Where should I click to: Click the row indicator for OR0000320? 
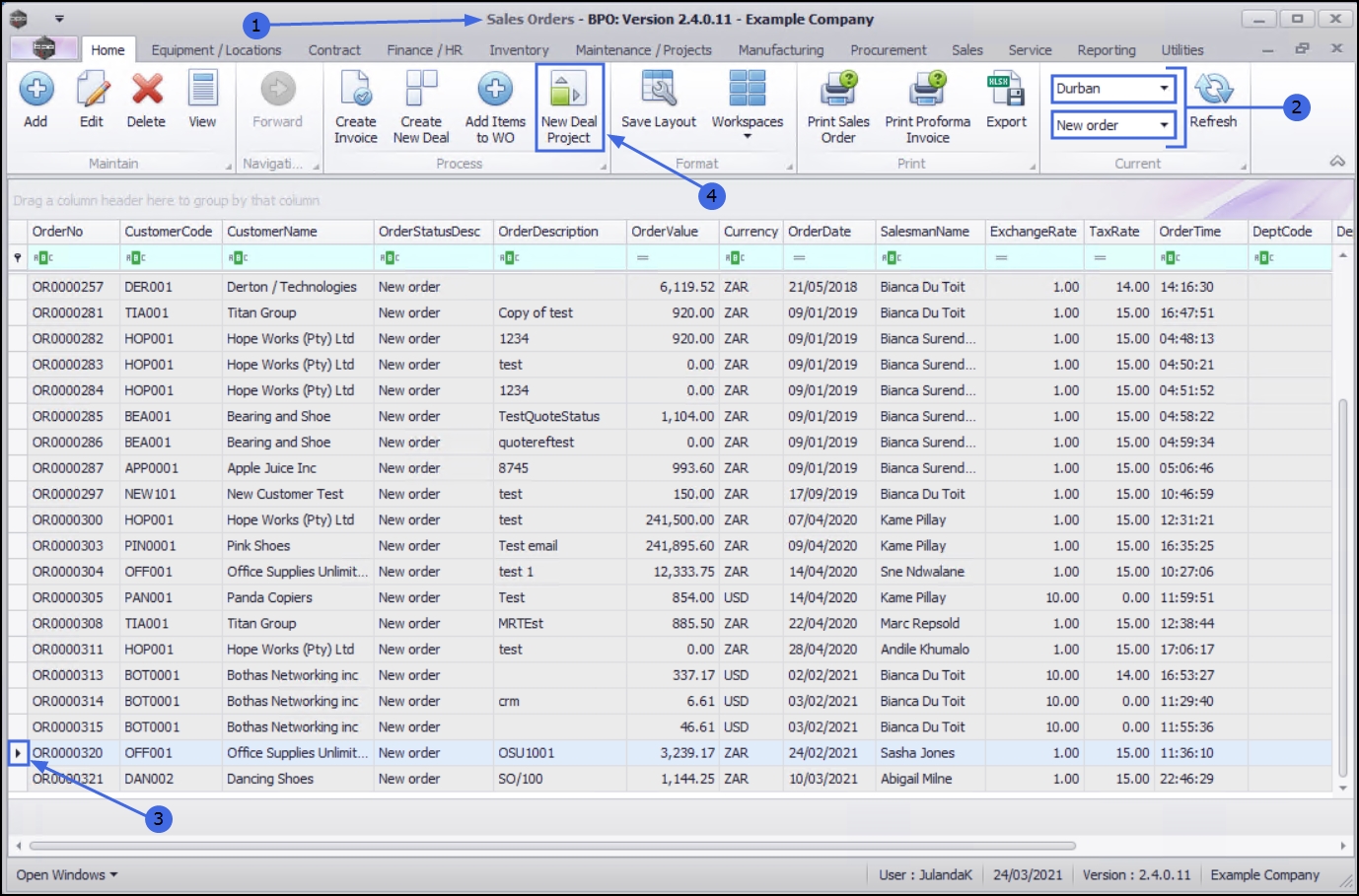(x=18, y=753)
